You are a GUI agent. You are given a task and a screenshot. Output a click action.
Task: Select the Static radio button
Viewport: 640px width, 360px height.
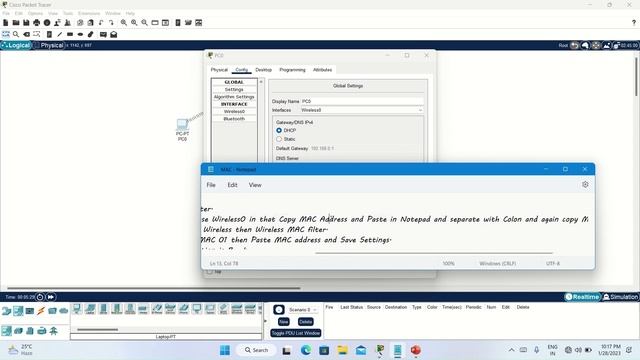tap(279, 139)
